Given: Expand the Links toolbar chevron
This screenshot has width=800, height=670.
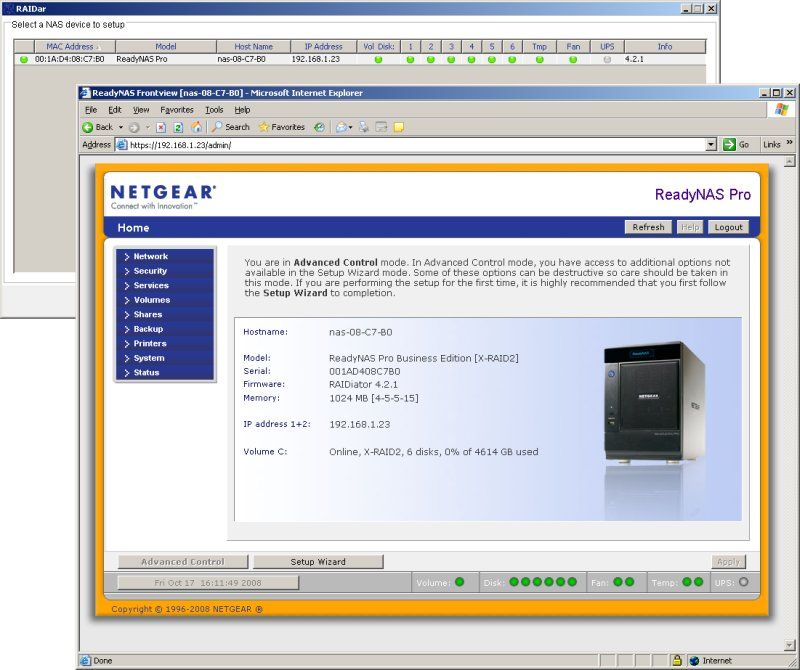Looking at the screenshot, I should click(789, 142).
